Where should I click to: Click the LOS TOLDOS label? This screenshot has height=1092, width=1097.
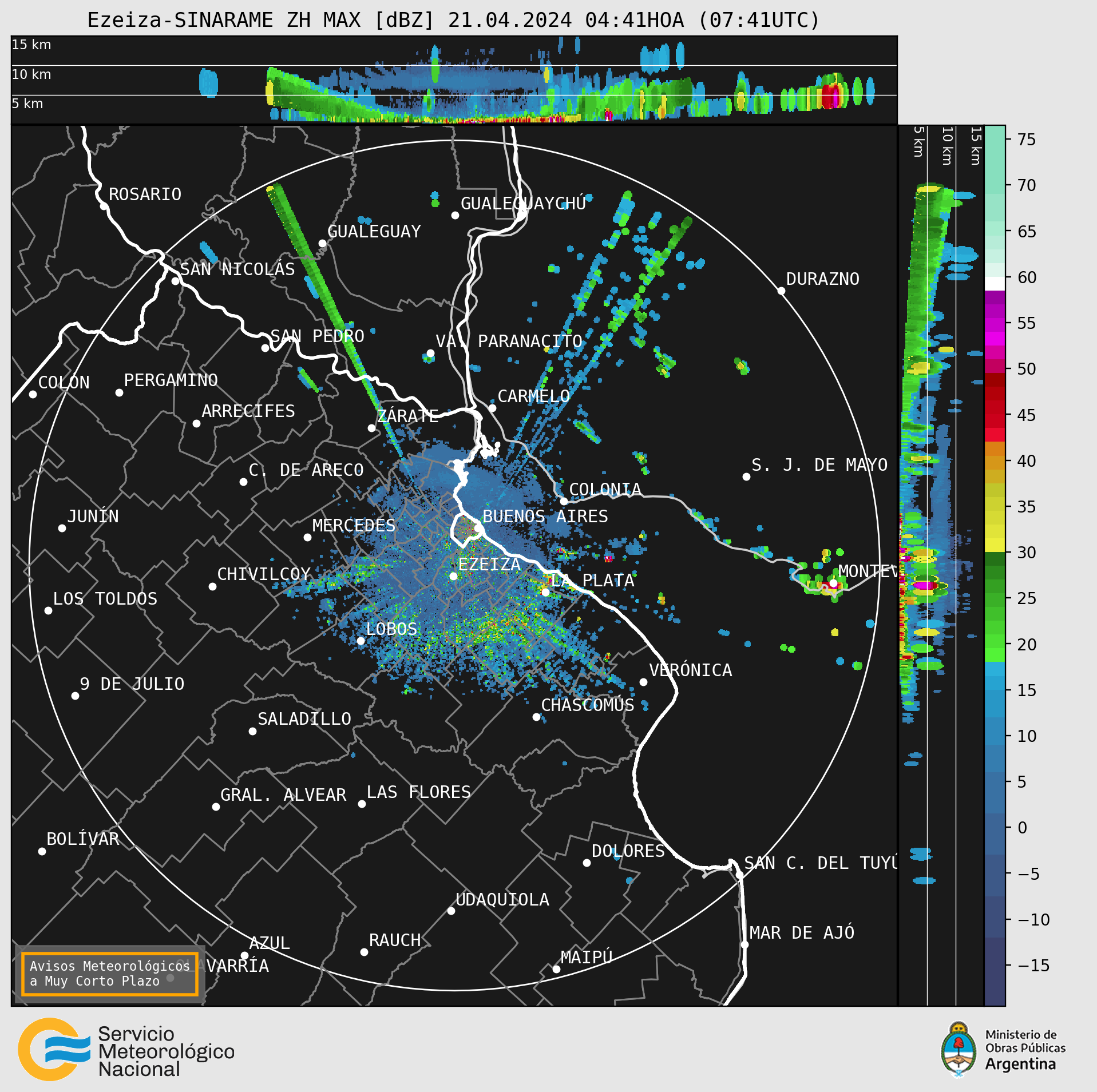click(x=105, y=598)
